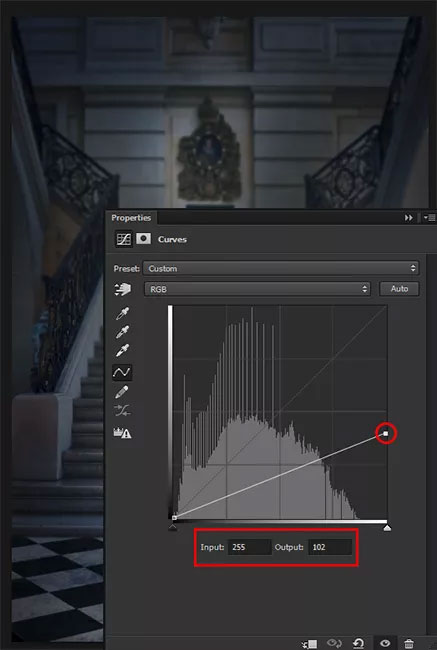Switch to the Properties tab
437x650 pixels.
tap(131, 218)
